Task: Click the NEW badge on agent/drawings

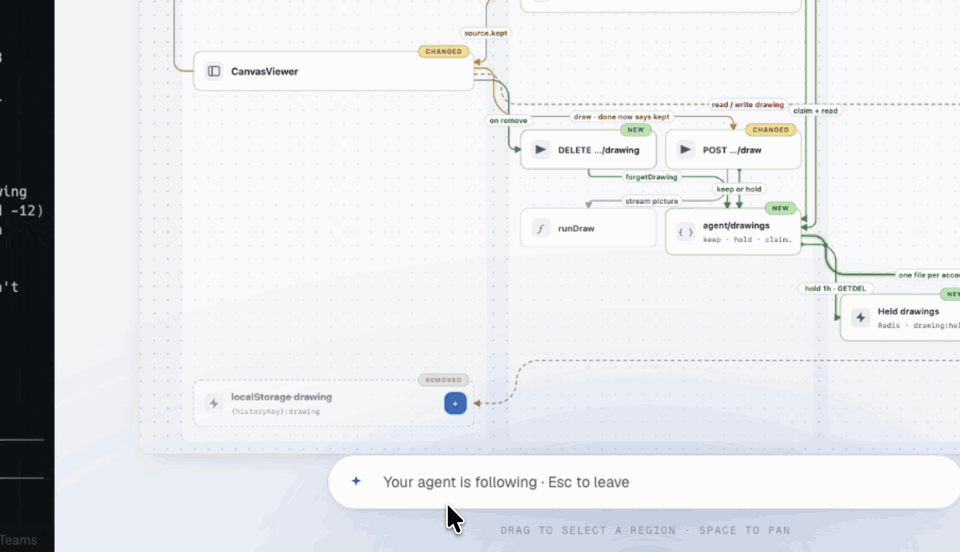Action: pos(780,208)
